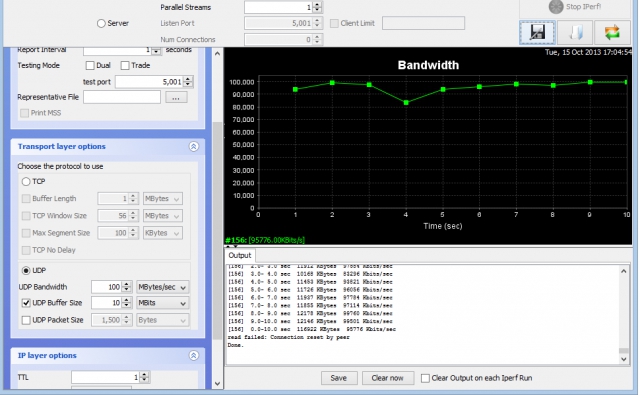640x395 pixels.
Task: Click the TTL spinner arrows
Action: (x=144, y=377)
